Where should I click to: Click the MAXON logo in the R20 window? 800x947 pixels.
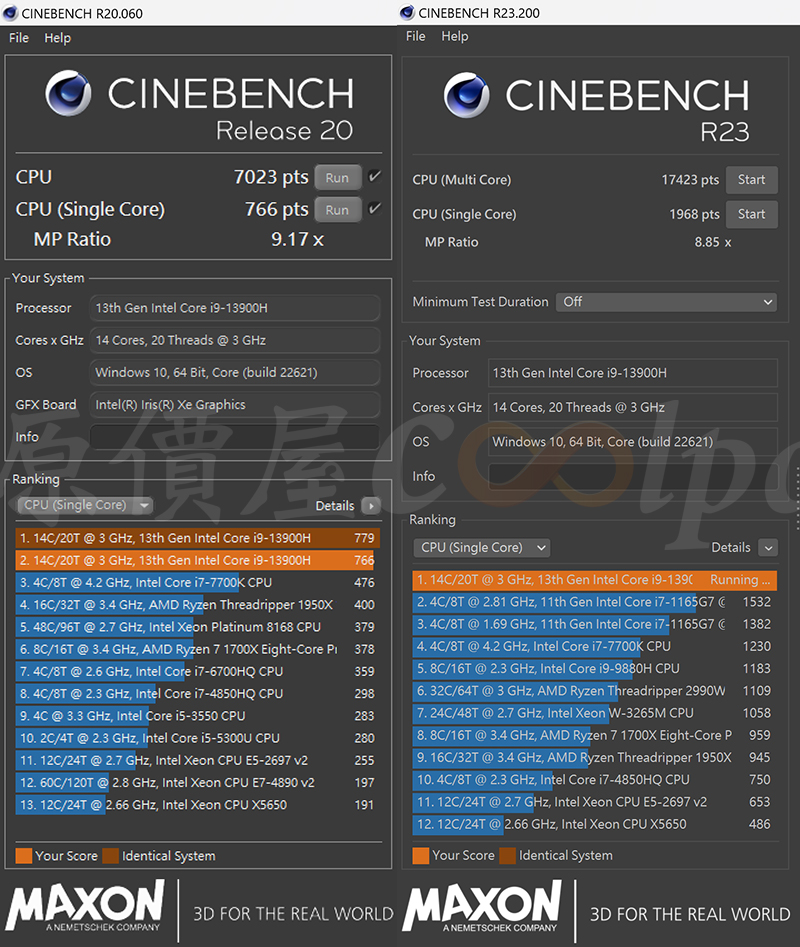tap(85, 905)
